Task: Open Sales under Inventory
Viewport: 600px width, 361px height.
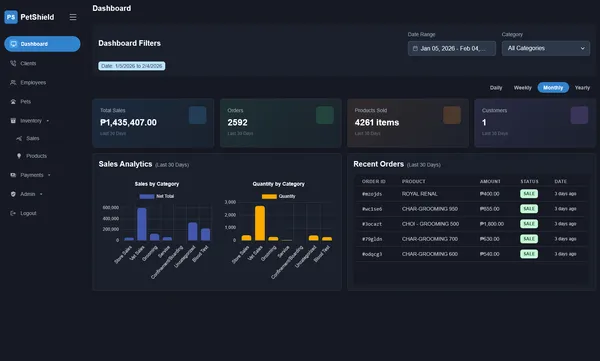Action: [33, 138]
